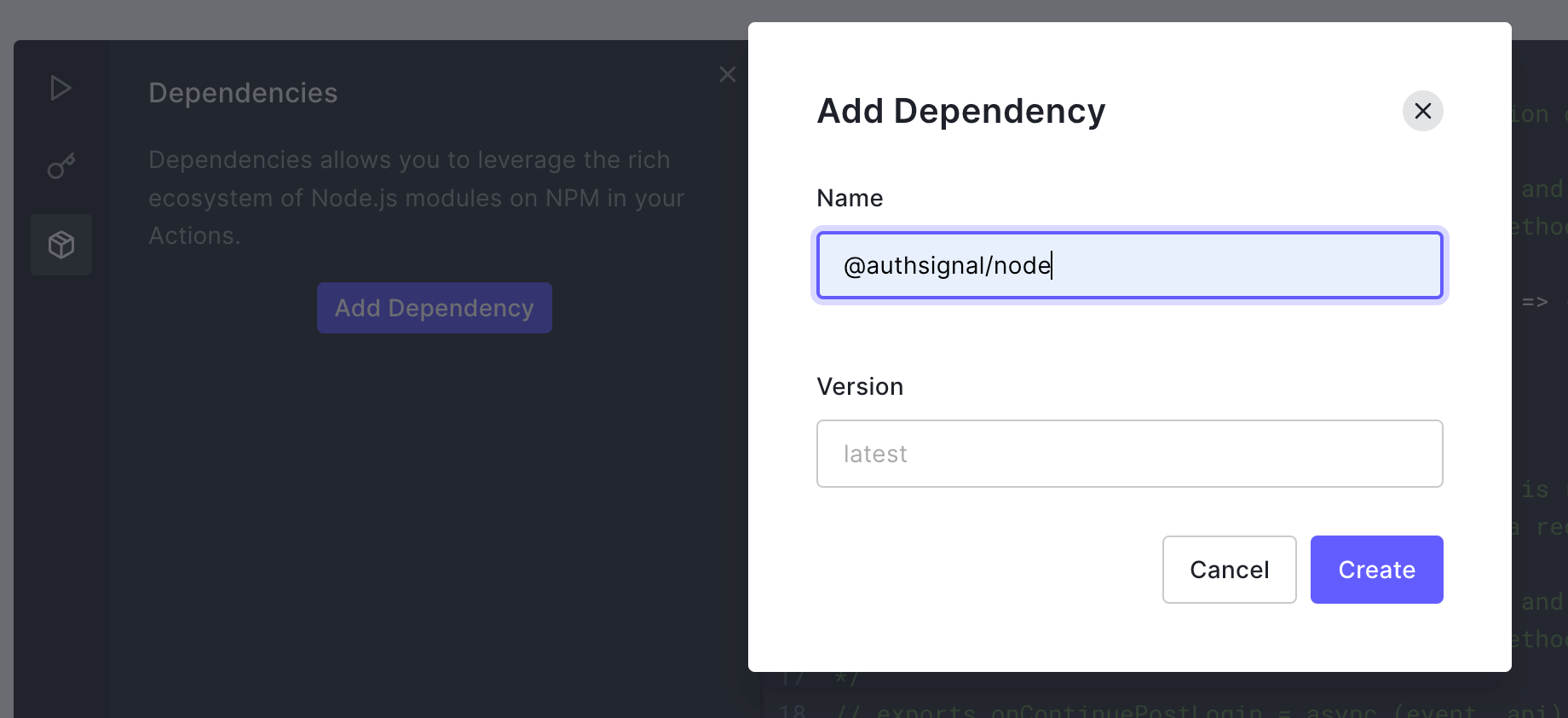
Task: Click the Add Dependency dialog title
Action: (961, 112)
